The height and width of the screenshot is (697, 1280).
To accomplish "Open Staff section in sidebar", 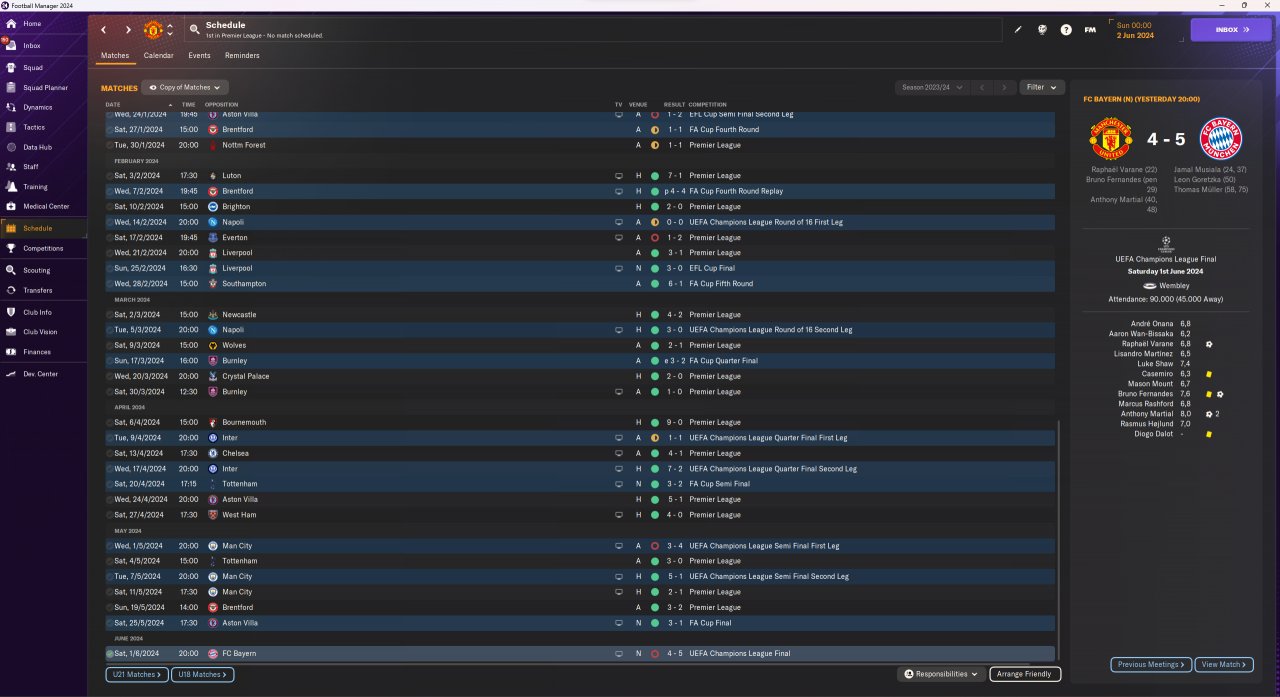I will (31, 167).
